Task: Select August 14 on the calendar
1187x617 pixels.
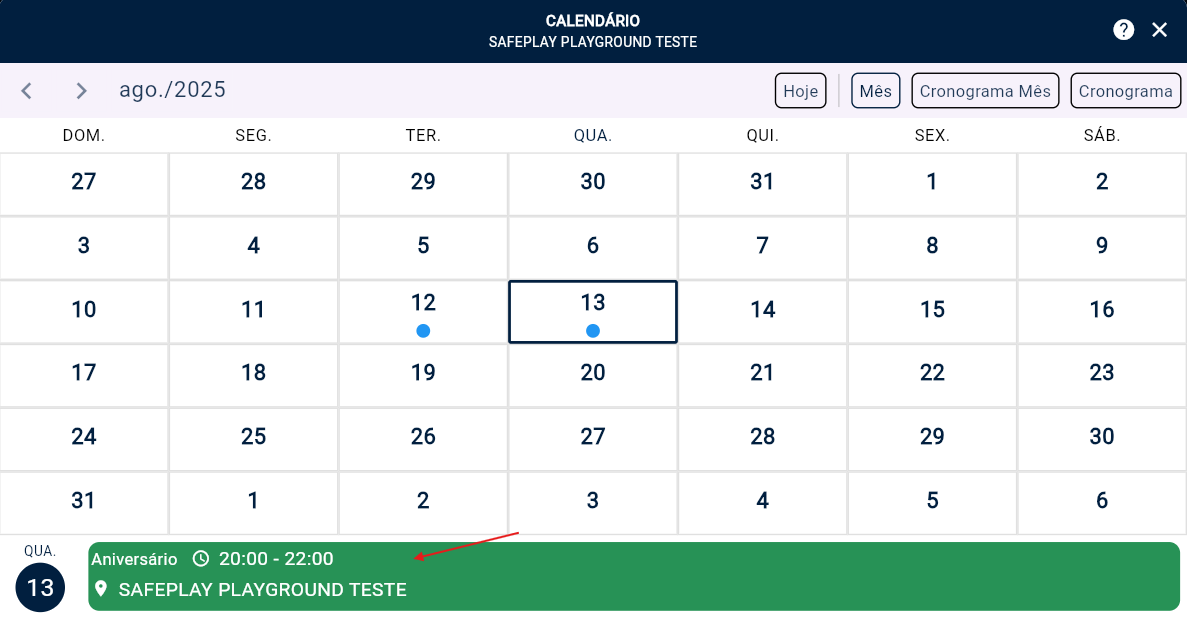Action: tap(763, 310)
